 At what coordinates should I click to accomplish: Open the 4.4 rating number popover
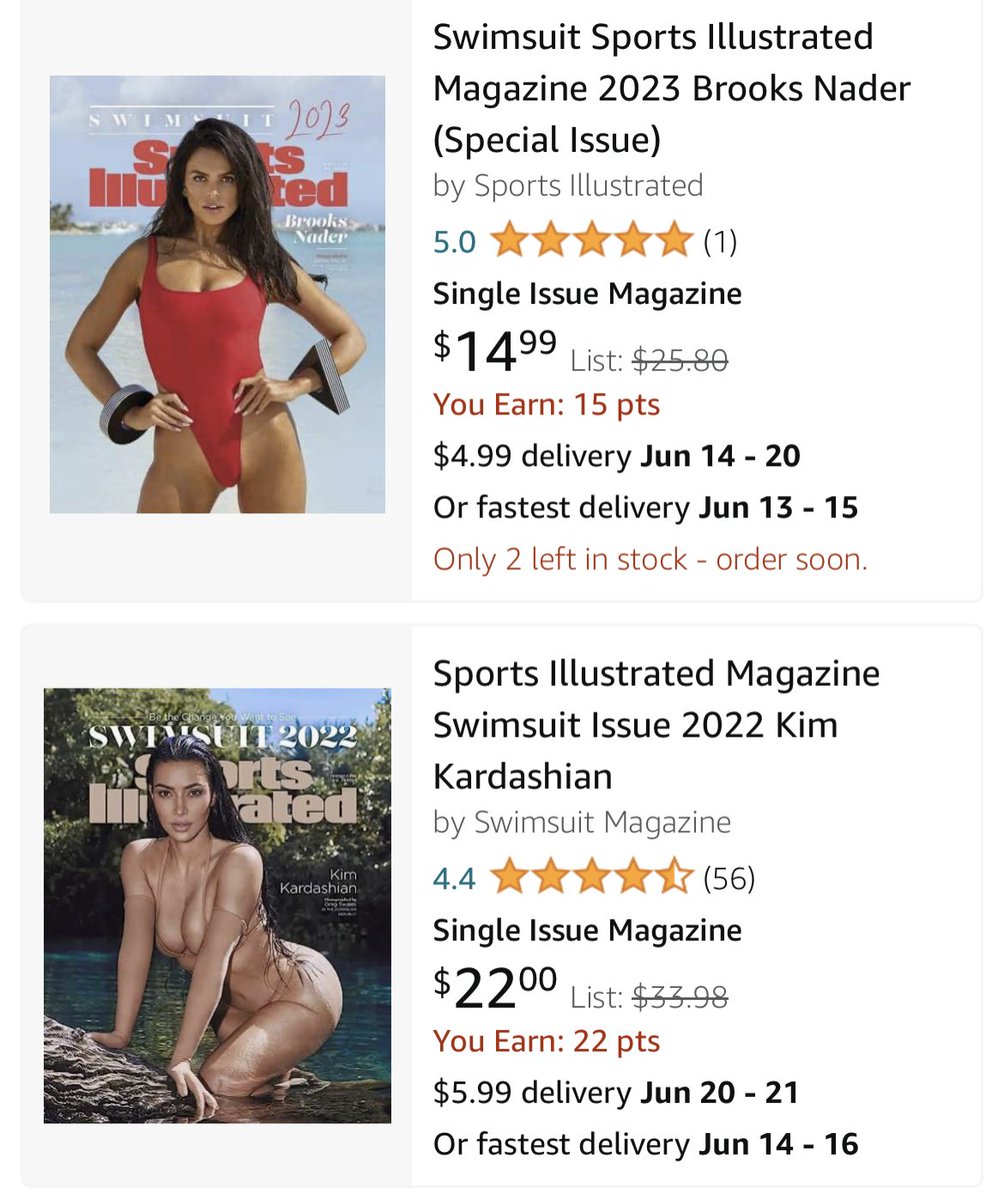click(x=454, y=879)
